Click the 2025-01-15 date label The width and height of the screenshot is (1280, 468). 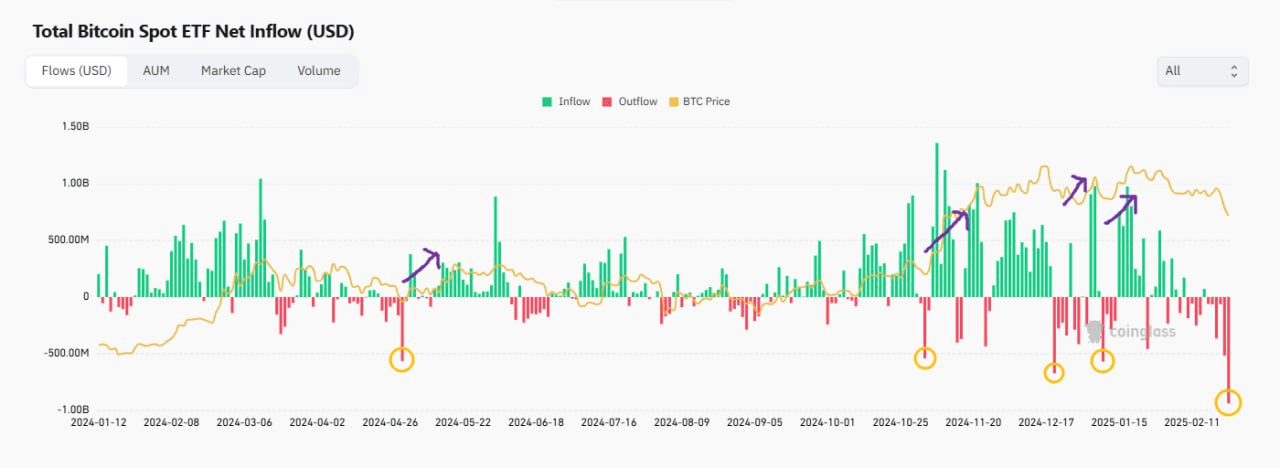1120,423
